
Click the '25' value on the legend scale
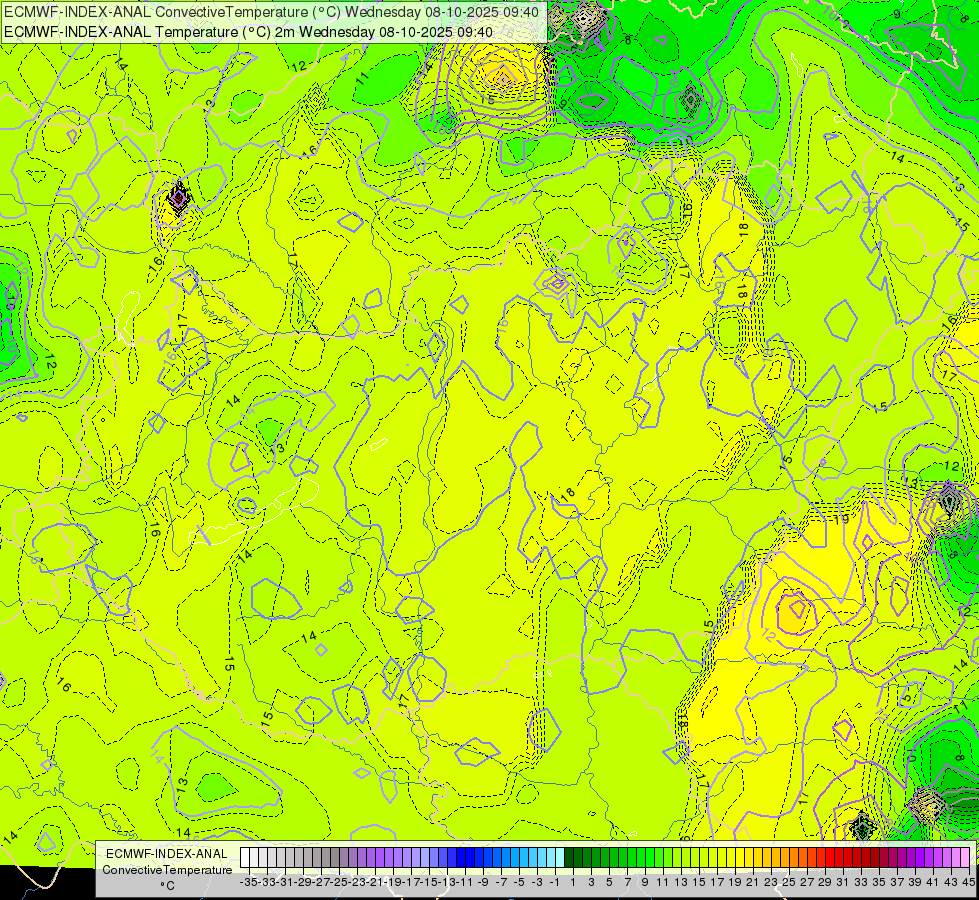point(789,882)
